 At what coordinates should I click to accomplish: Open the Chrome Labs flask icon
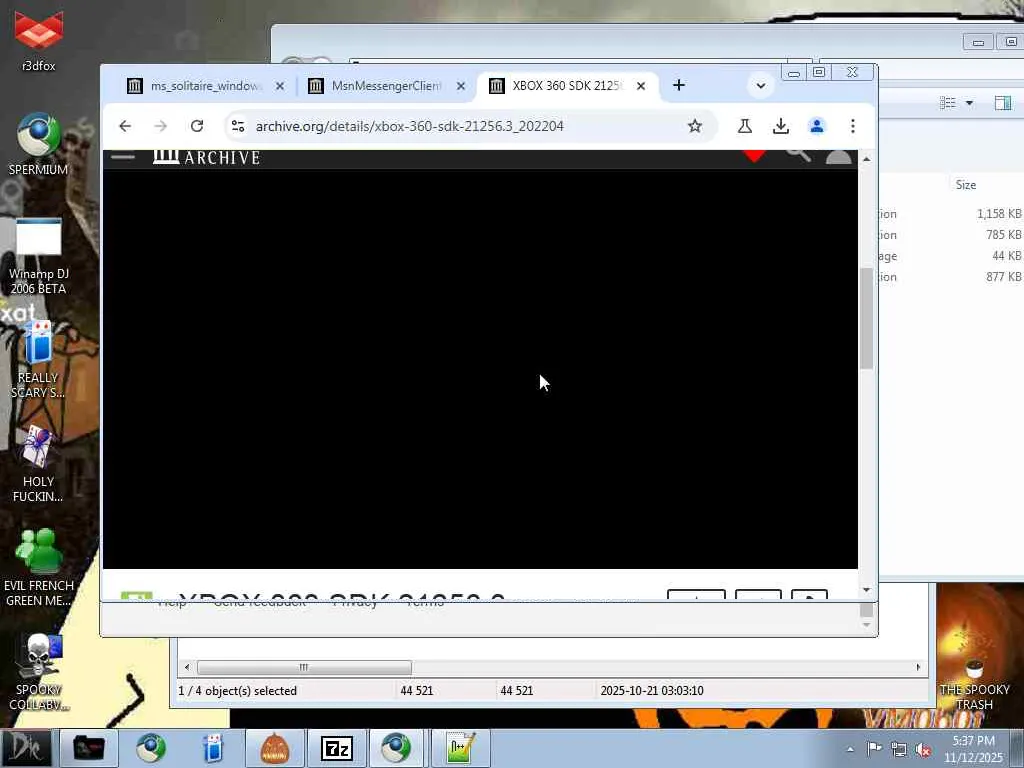744,126
